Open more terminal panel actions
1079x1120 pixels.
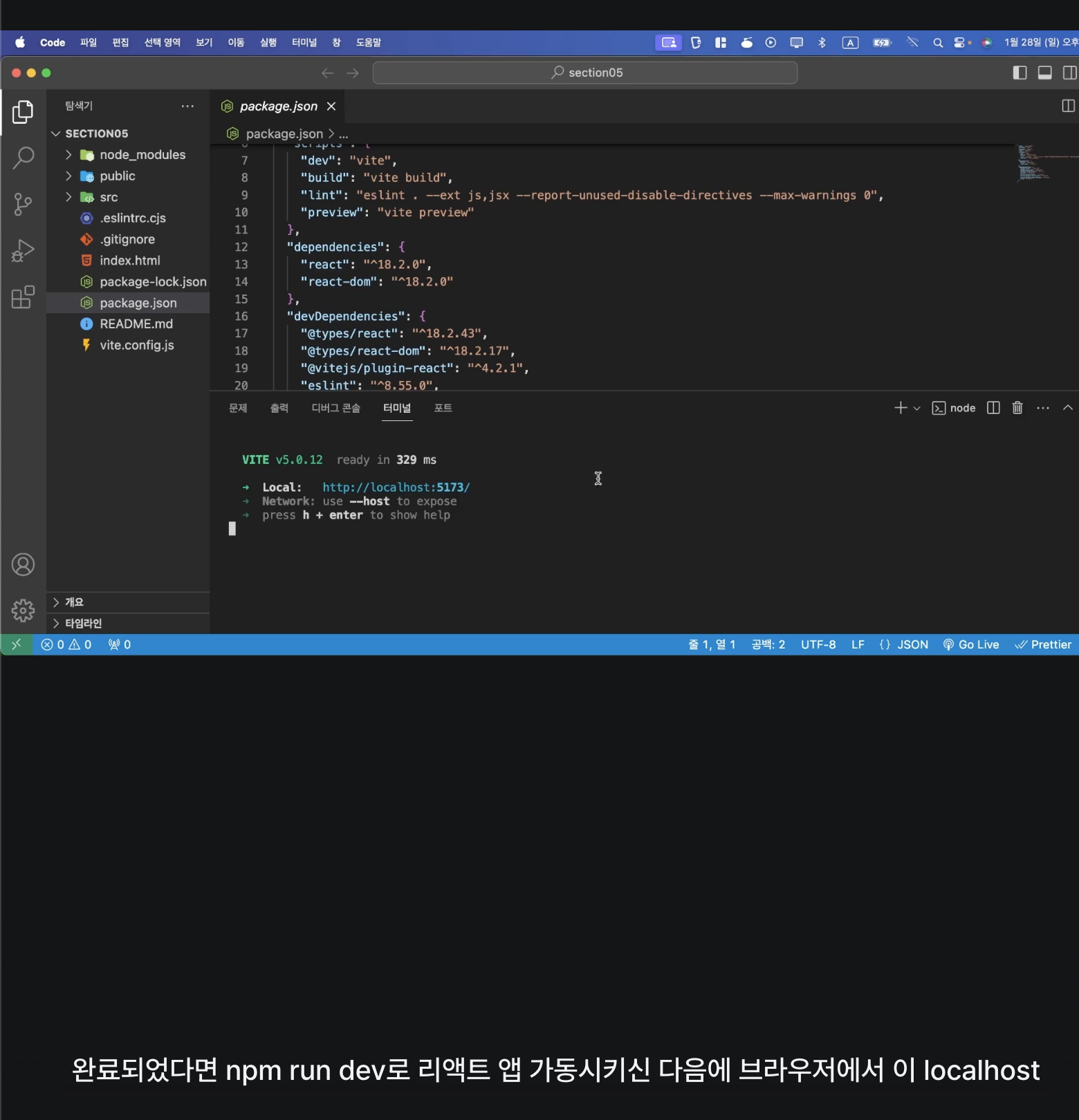click(x=1043, y=408)
